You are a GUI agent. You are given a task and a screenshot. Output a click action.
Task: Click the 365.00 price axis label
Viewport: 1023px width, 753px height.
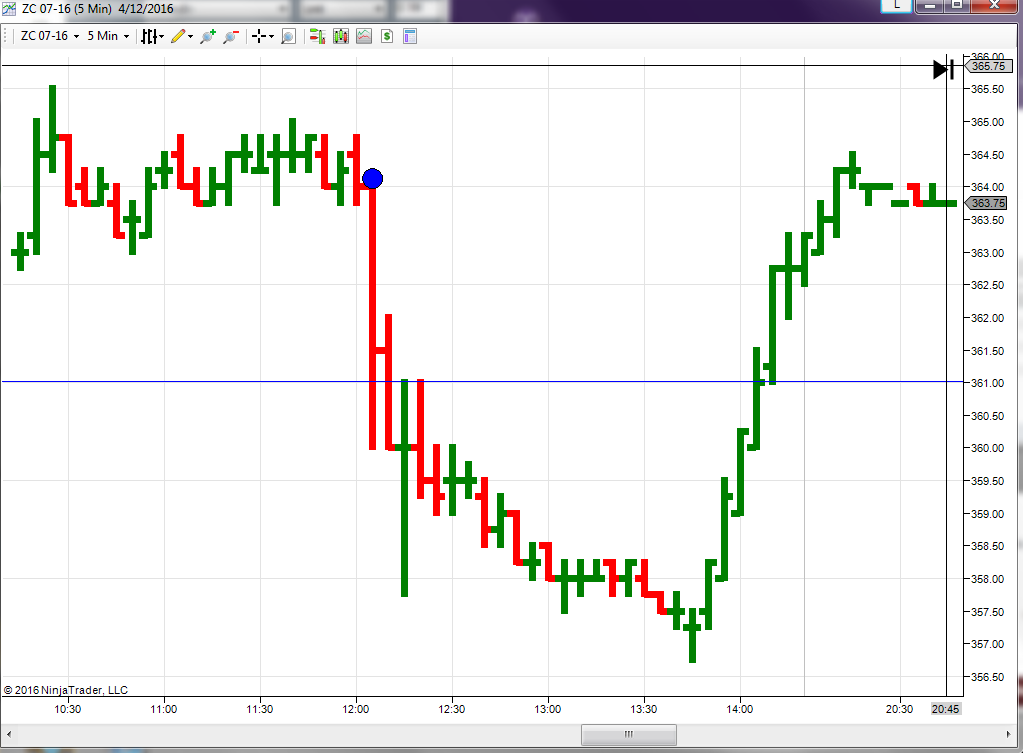(x=987, y=122)
